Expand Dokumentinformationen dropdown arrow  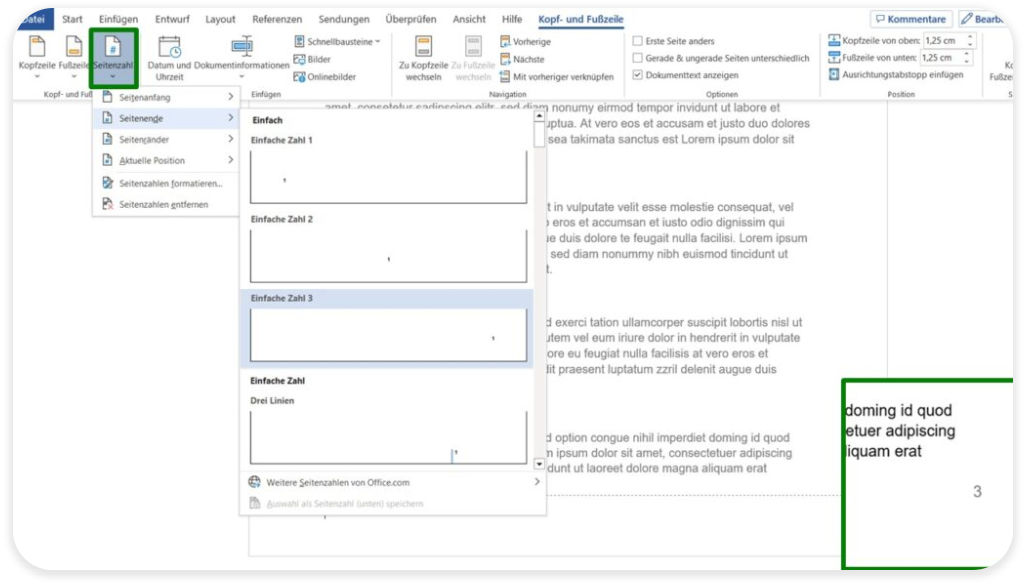click(x=241, y=77)
